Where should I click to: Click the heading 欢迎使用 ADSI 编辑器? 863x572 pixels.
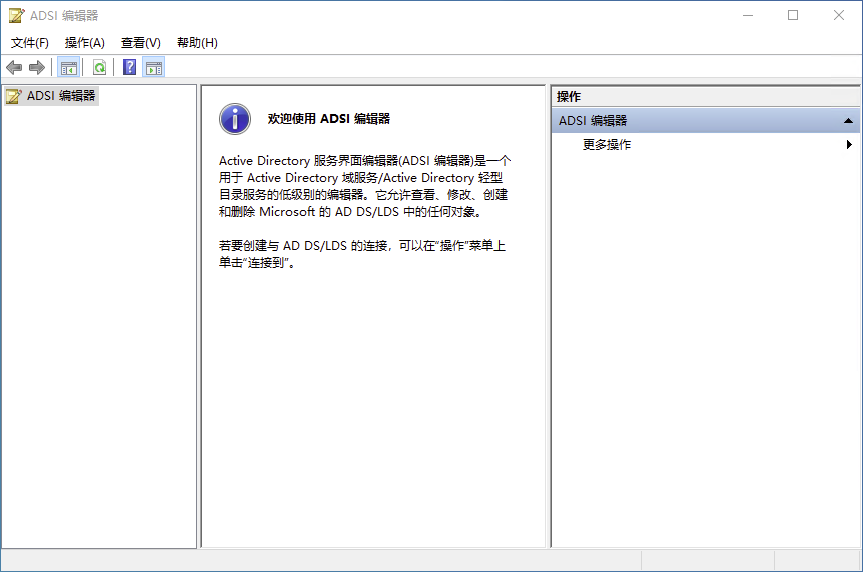click(329, 119)
